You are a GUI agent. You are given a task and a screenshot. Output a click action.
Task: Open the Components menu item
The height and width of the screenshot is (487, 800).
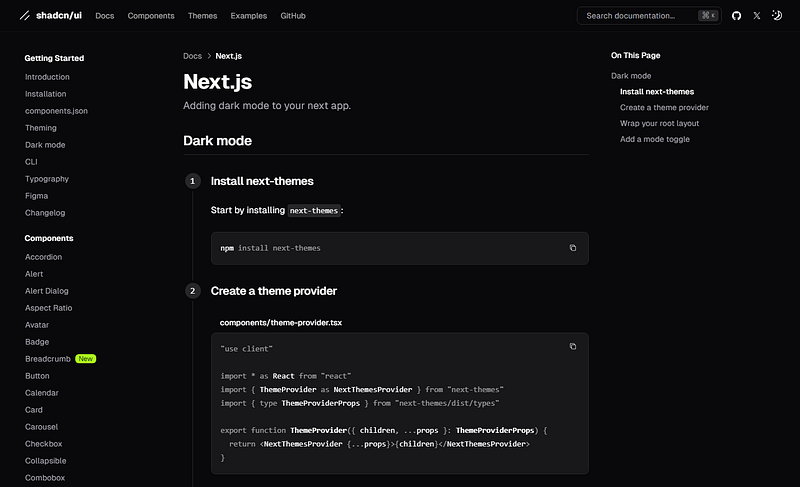(x=151, y=16)
